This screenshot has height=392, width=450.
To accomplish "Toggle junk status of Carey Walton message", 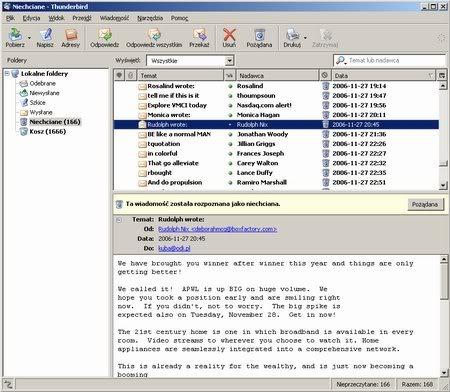I will [326, 163].
